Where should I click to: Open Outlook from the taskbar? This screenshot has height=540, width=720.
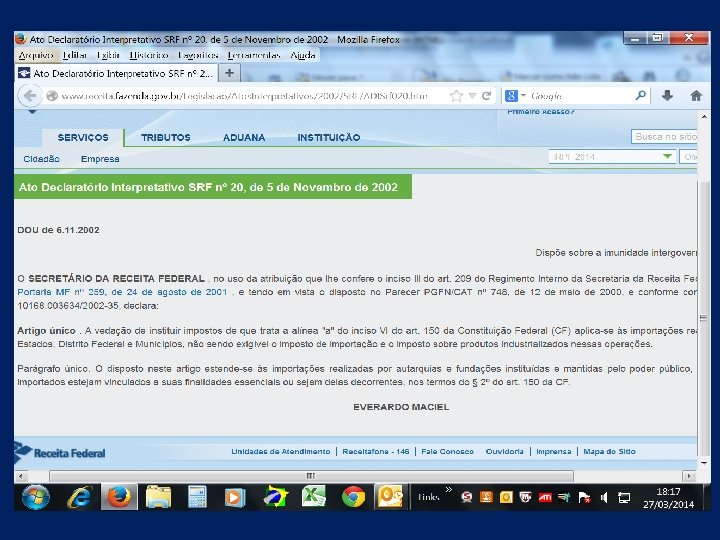tap(390, 497)
